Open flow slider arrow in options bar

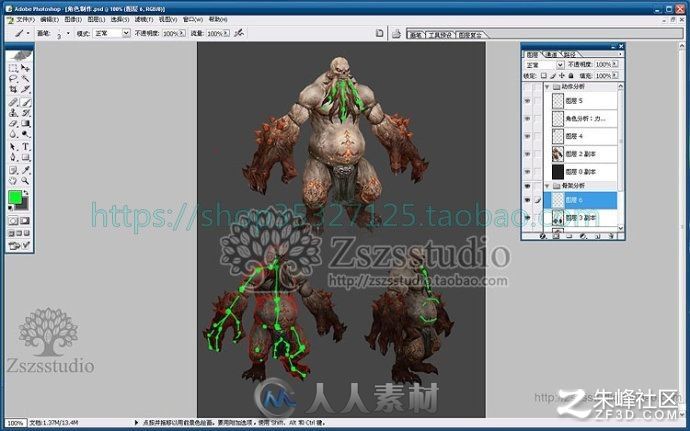pos(226,33)
